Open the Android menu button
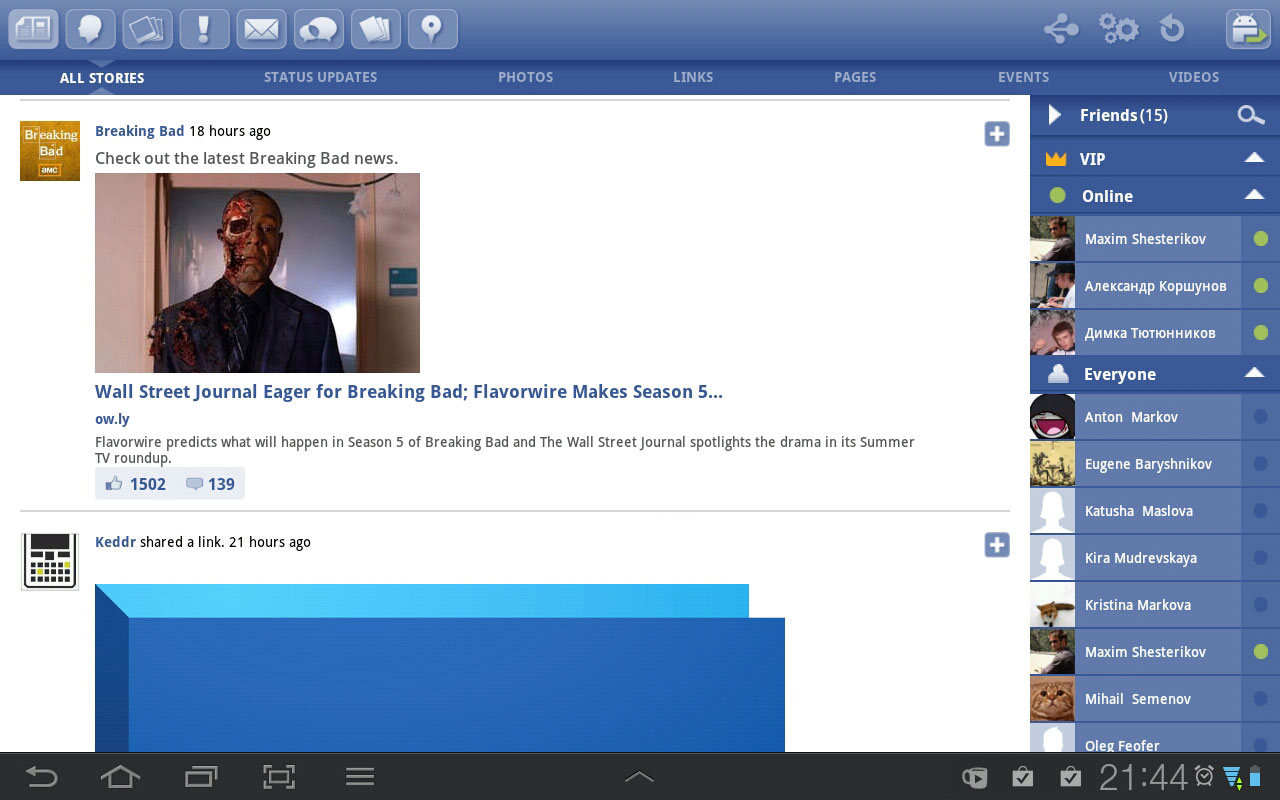This screenshot has height=800, width=1280. pos(359,777)
